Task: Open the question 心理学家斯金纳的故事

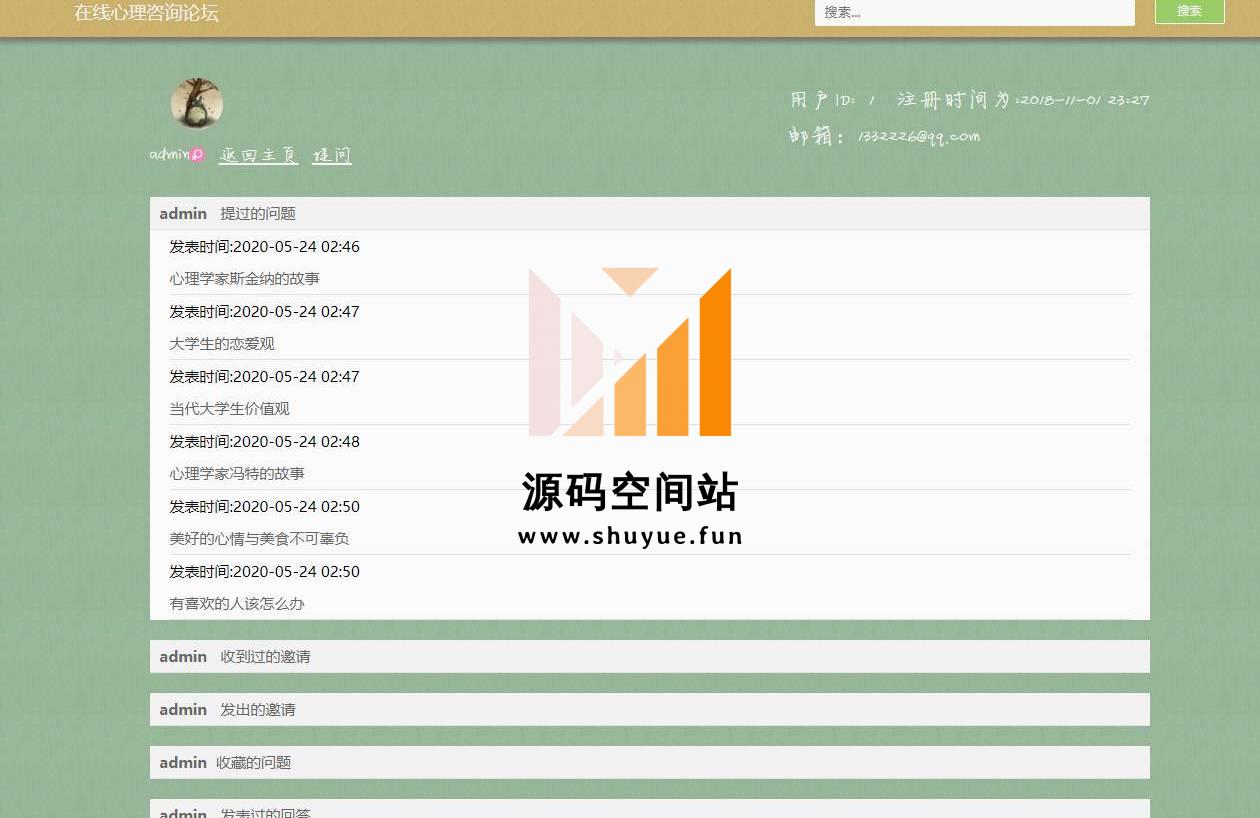Action: [244, 279]
